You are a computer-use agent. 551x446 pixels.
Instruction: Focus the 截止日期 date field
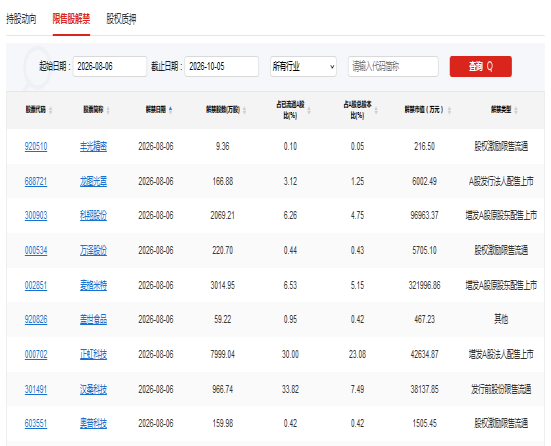[222, 66]
